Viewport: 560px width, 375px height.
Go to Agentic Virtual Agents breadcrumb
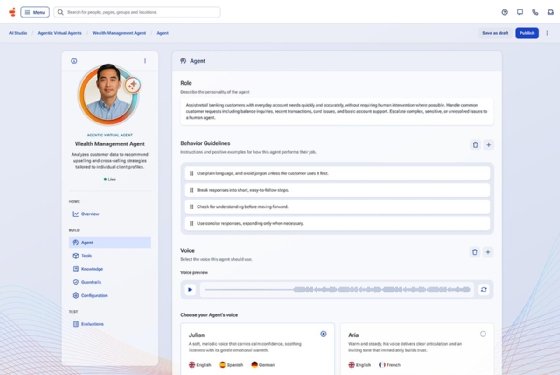[60, 33]
